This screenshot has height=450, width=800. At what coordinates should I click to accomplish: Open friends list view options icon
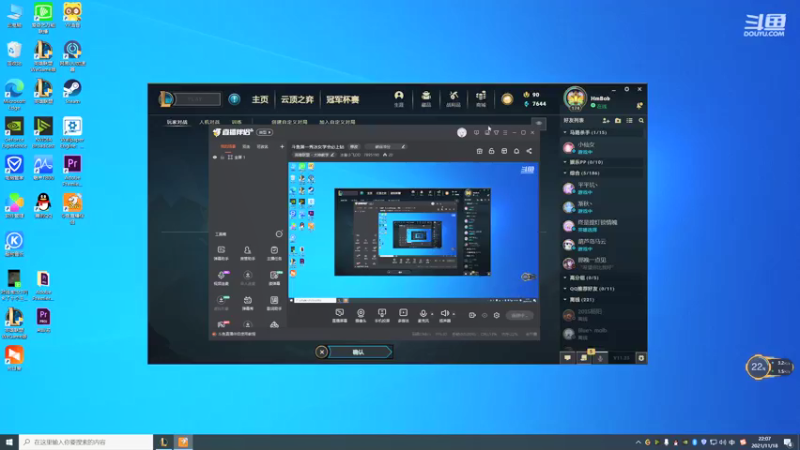click(x=630, y=121)
